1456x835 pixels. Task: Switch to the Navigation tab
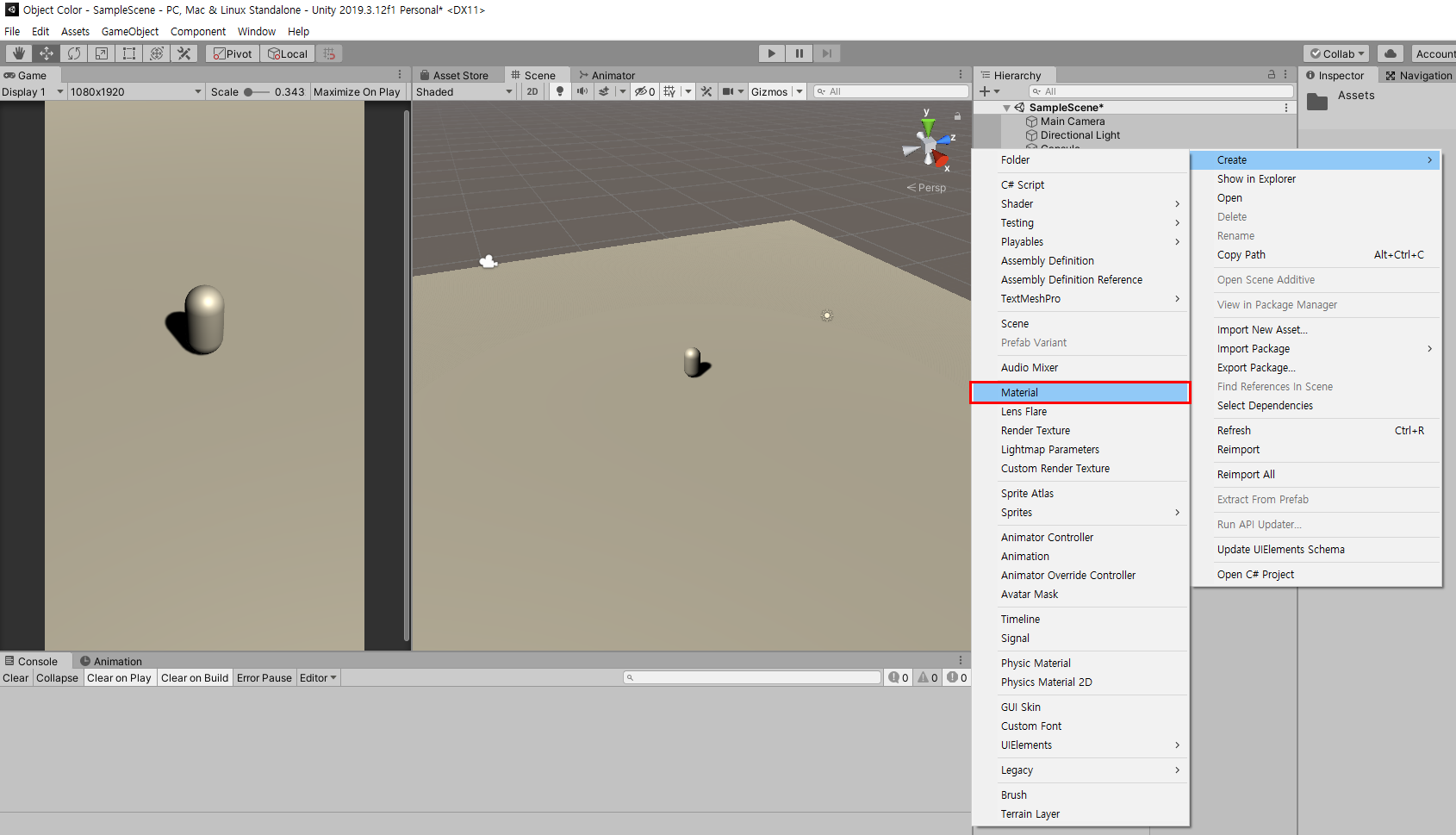(1418, 75)
